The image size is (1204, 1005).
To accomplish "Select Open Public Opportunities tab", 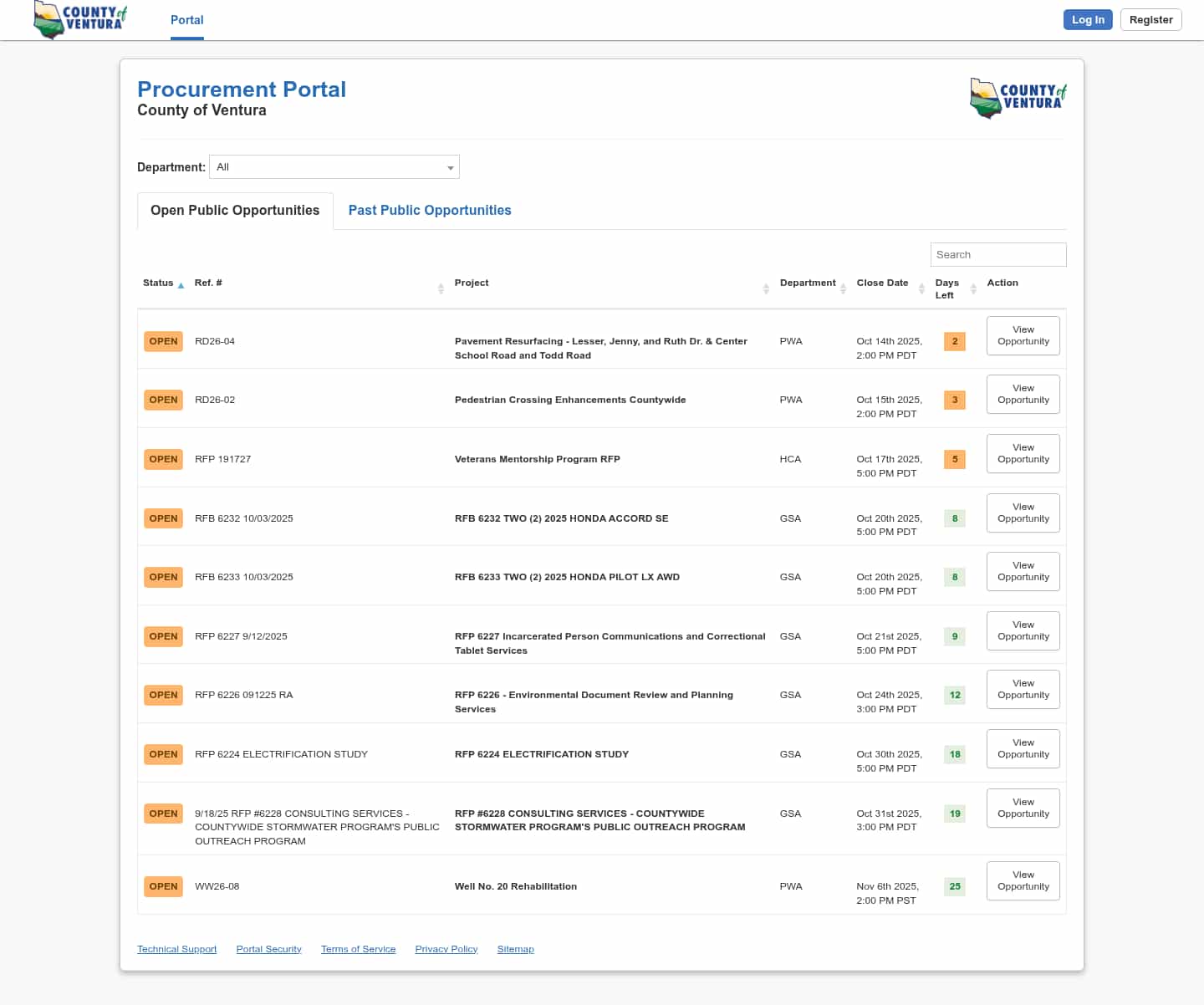I will tap(235, 211).
